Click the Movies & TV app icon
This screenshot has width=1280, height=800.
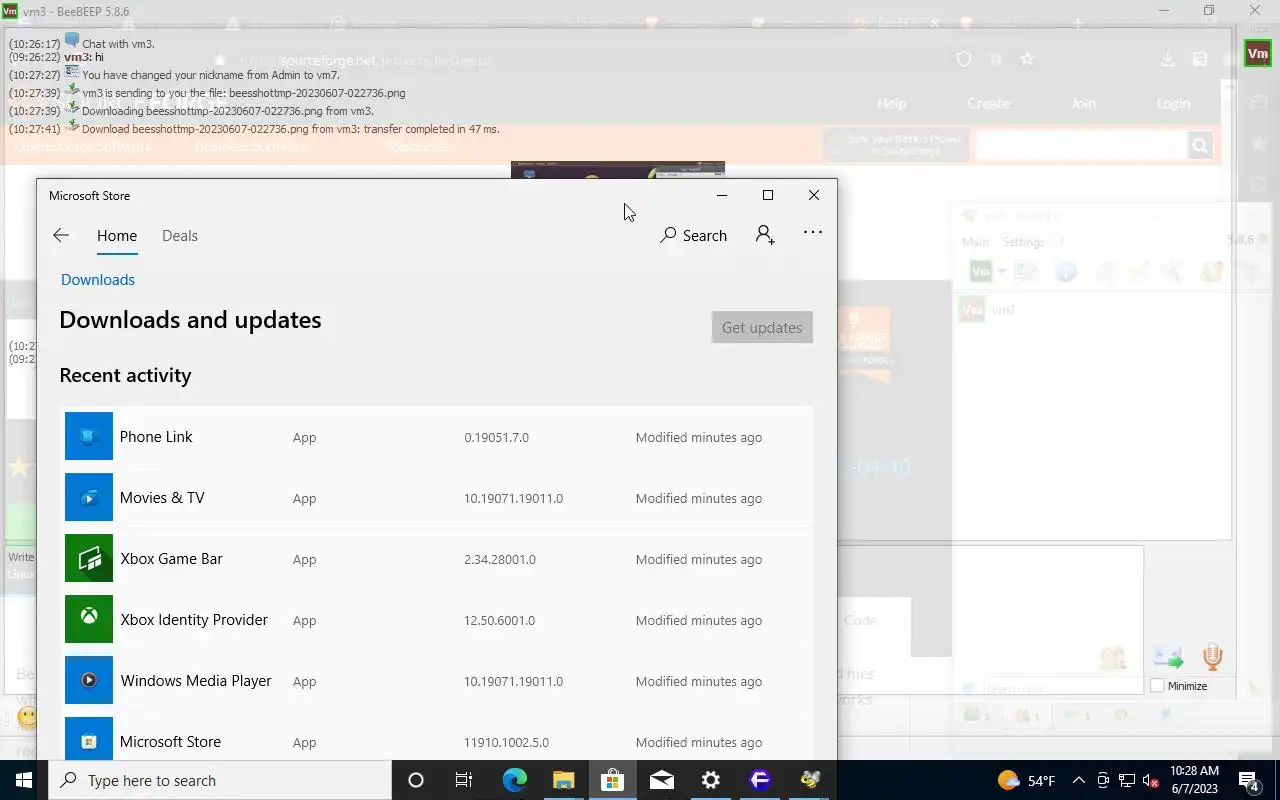coord(89,497)
